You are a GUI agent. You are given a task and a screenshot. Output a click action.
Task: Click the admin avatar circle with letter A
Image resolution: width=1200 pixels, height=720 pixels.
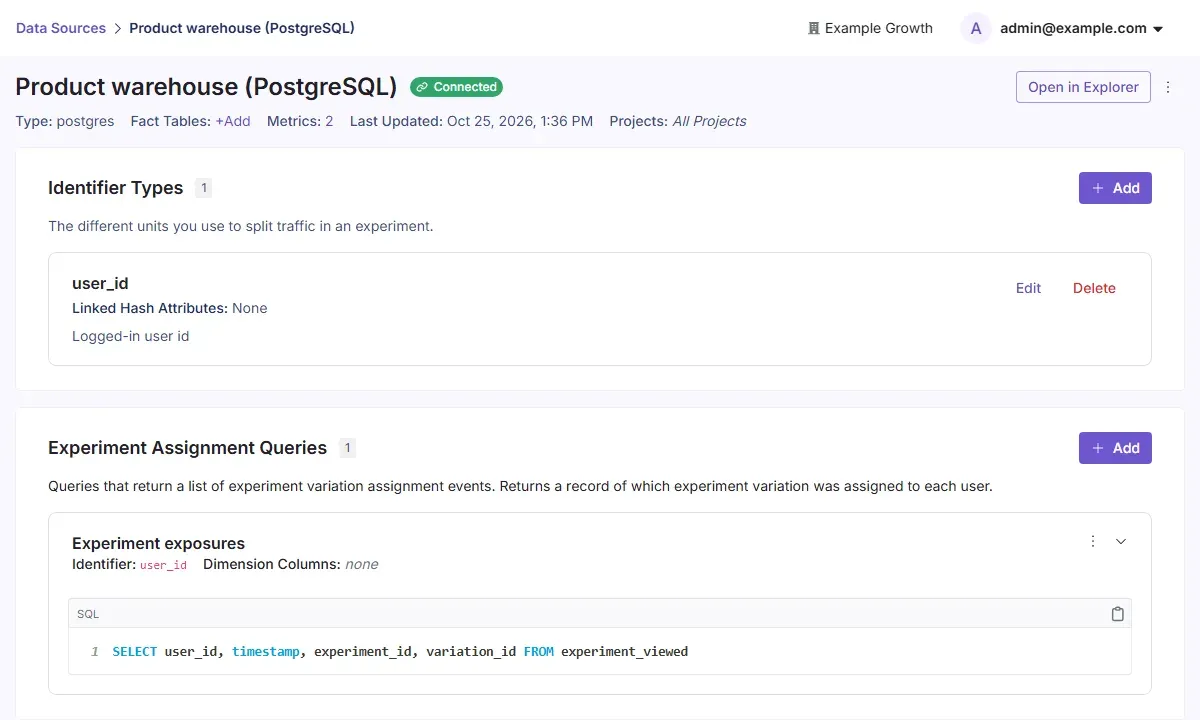click(x=976, y=28)
